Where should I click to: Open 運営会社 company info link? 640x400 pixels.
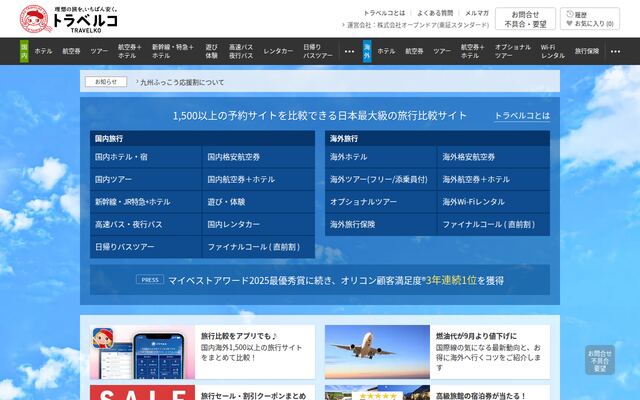[x=416, y=25]
